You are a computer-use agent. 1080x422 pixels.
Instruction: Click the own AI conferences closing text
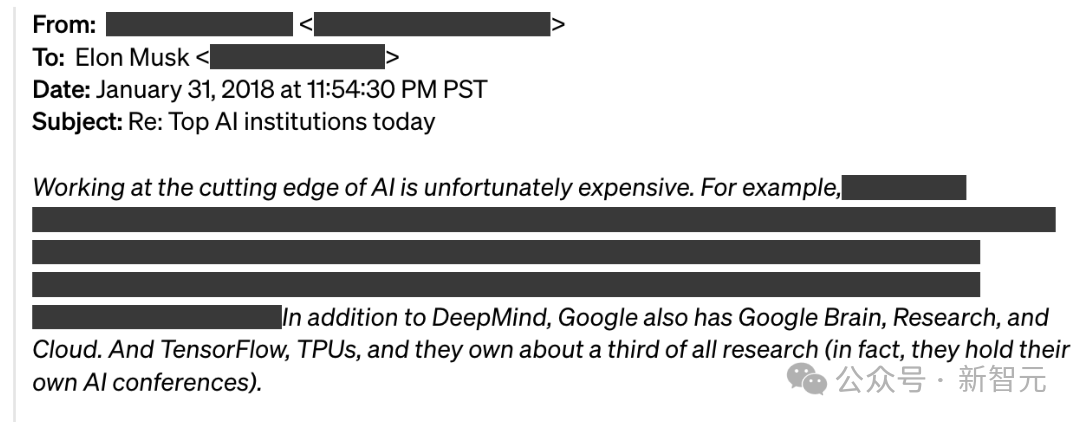(147, 382)
